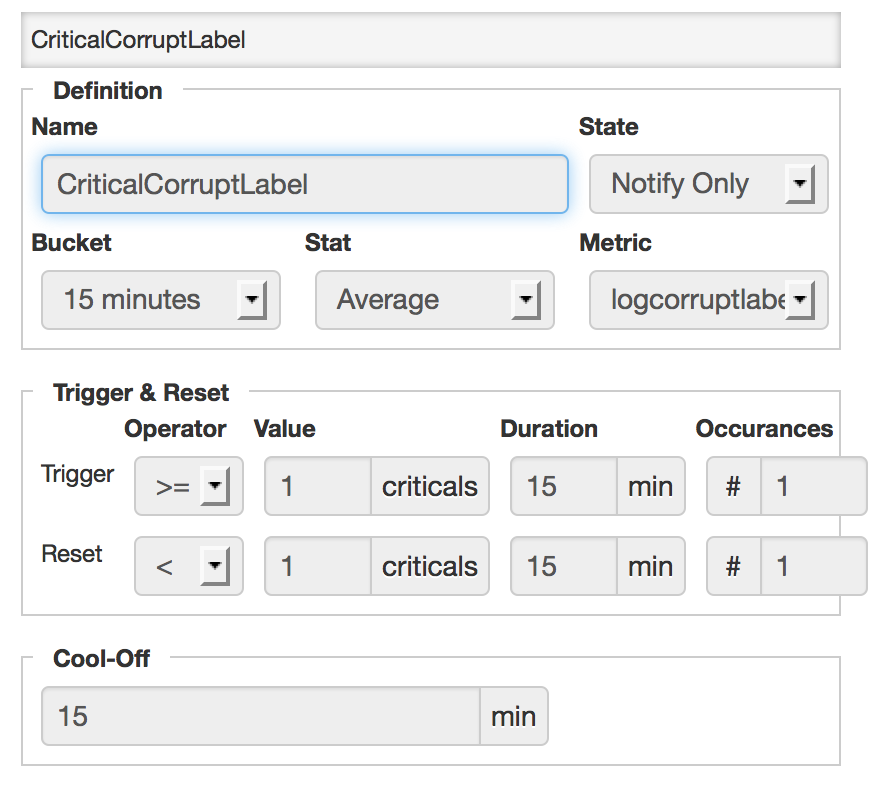
Task: Open the State dropdown showing Notify Only
Action: [707, 184]
